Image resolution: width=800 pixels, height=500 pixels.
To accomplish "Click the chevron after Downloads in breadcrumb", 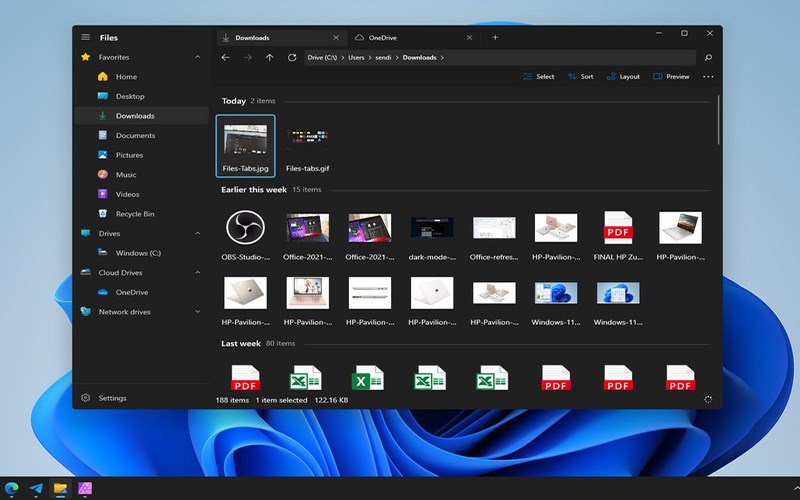I will pyautogui.click(x=442, y=58).
